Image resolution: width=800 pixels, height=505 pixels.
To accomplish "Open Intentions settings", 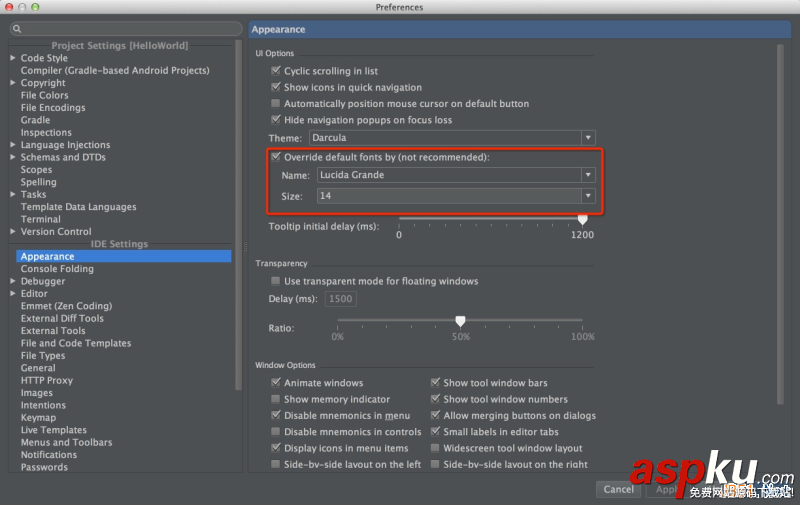I will click(x=43, y=405).
